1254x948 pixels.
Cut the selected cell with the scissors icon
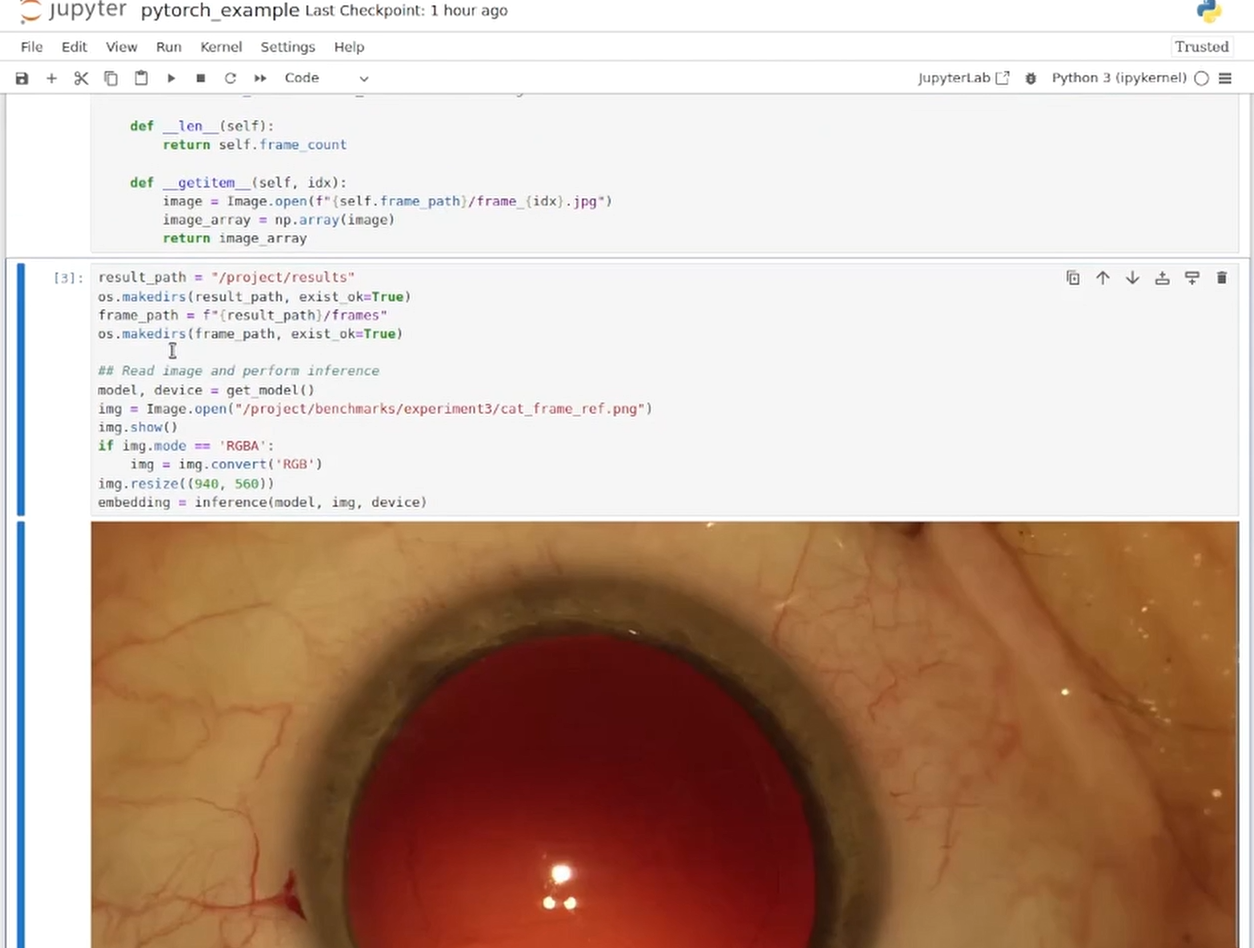81,78
